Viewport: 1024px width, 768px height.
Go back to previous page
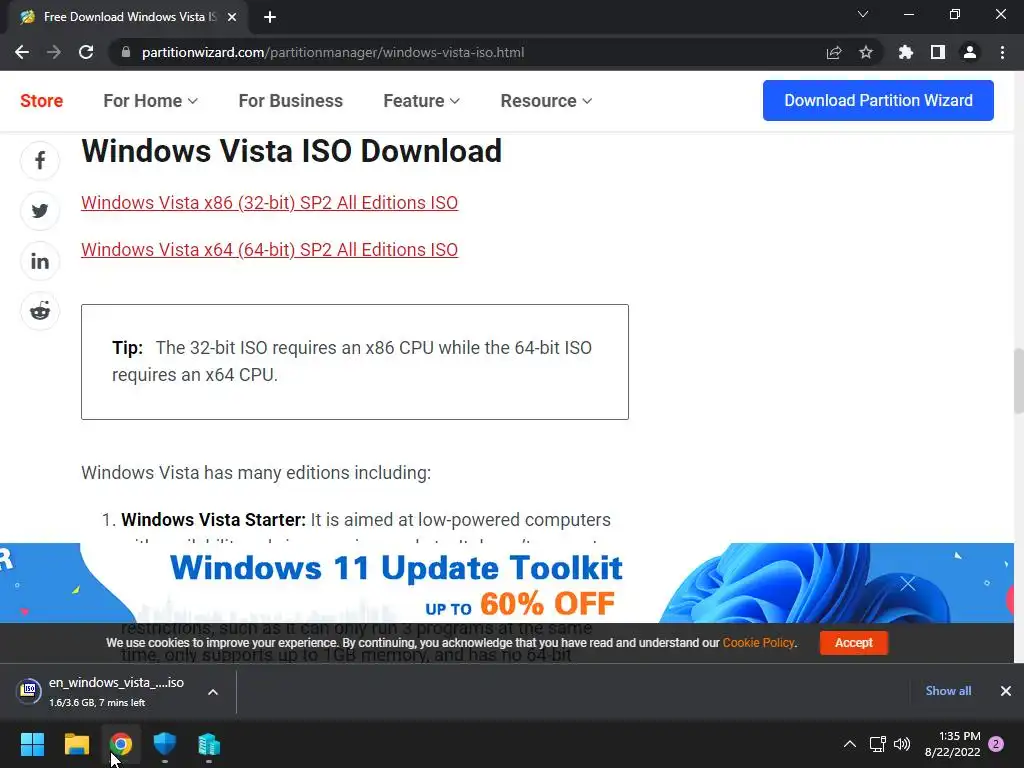22,52
